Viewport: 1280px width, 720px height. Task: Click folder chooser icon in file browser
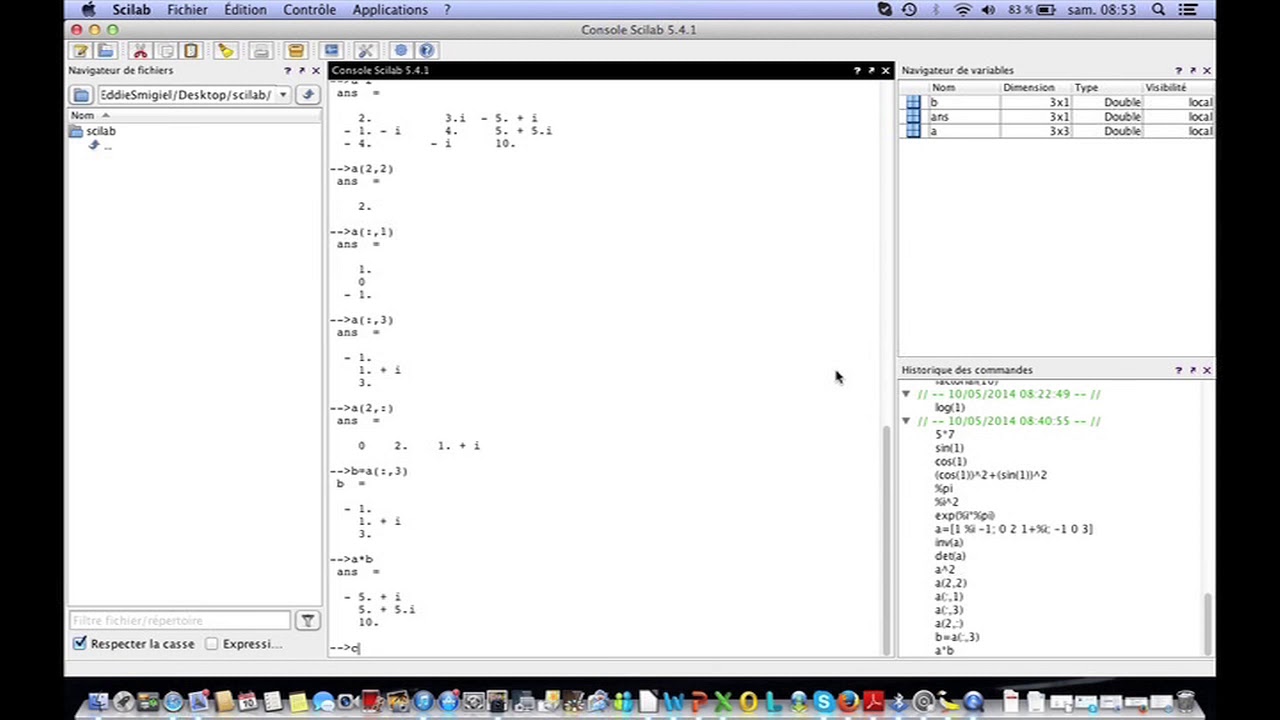81,94
